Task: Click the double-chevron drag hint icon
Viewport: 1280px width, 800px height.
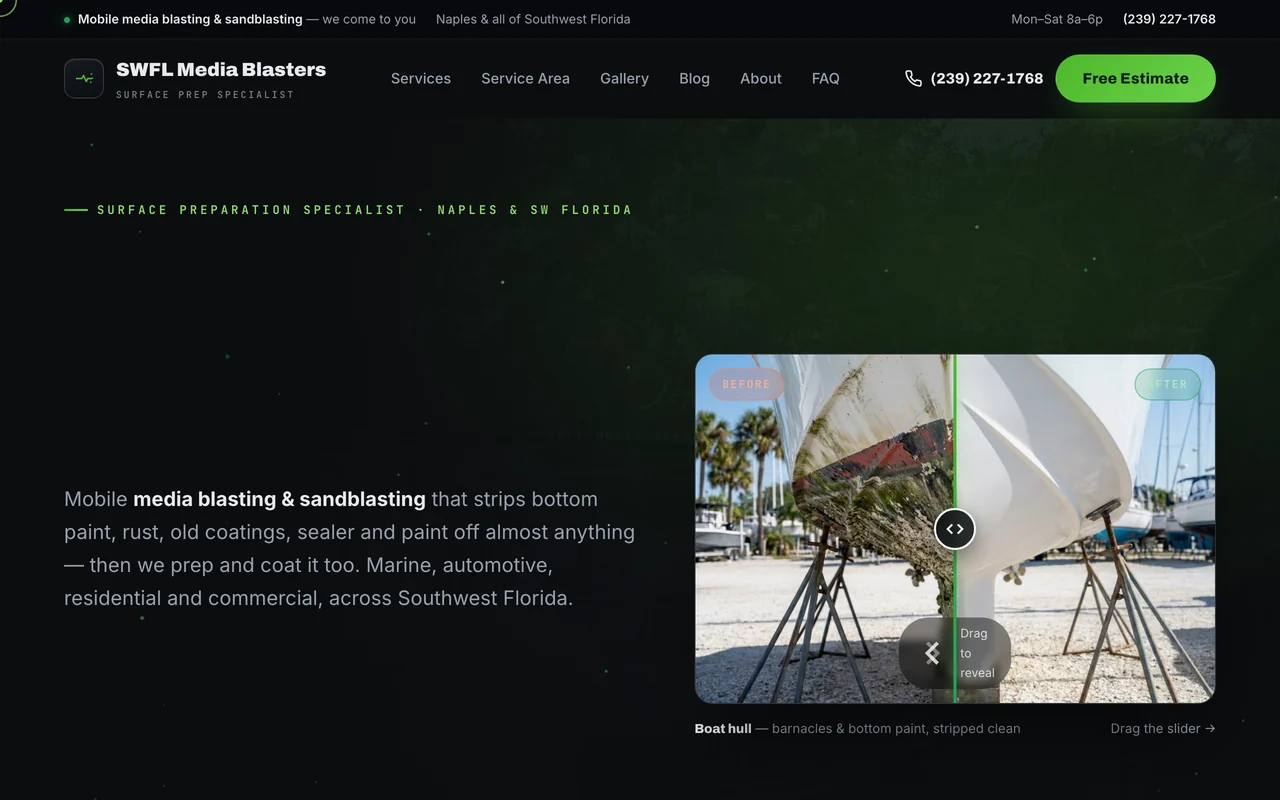Action: tap(932, 653)
